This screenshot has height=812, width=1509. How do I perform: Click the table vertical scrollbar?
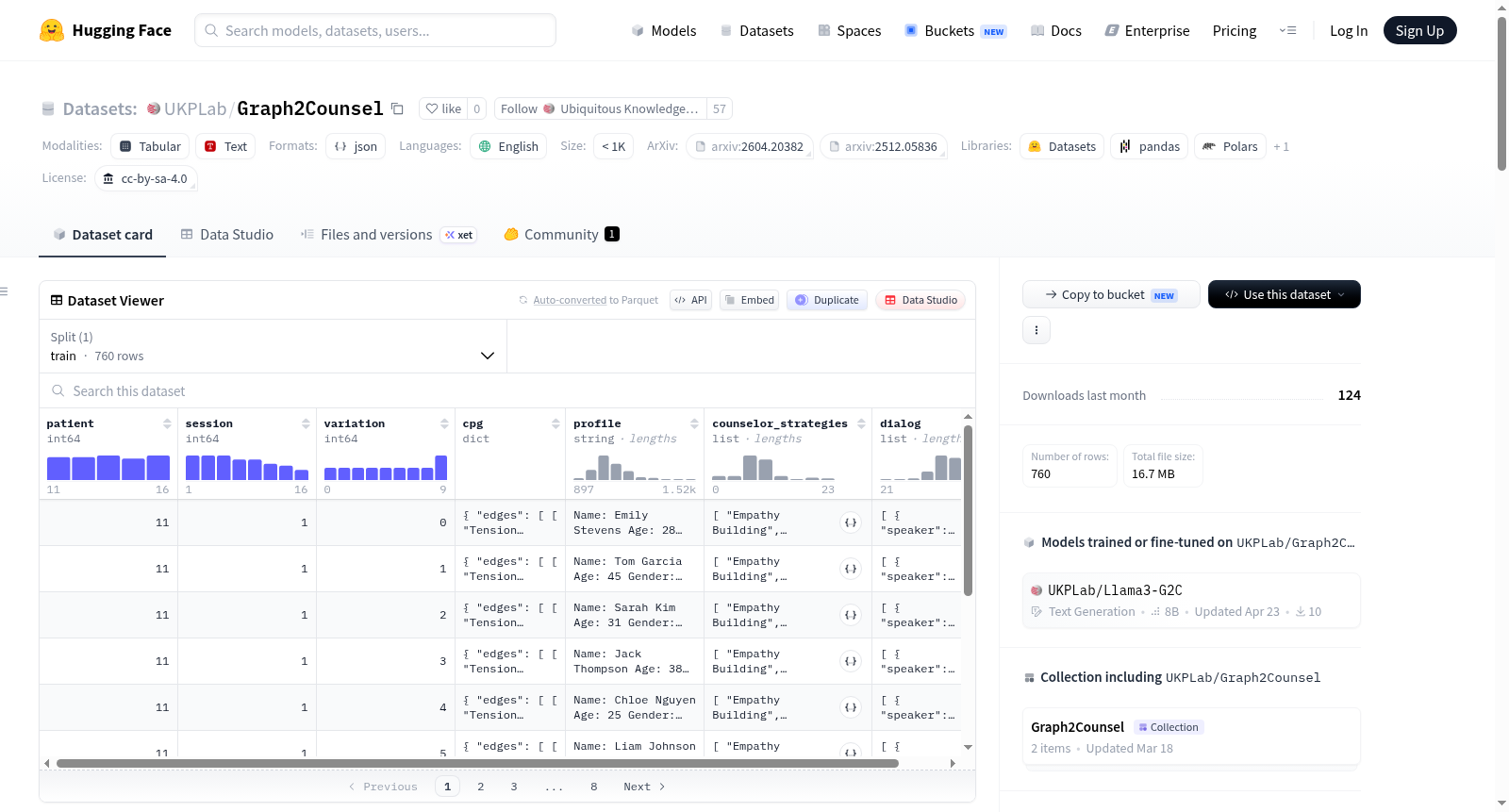(968, 510)
